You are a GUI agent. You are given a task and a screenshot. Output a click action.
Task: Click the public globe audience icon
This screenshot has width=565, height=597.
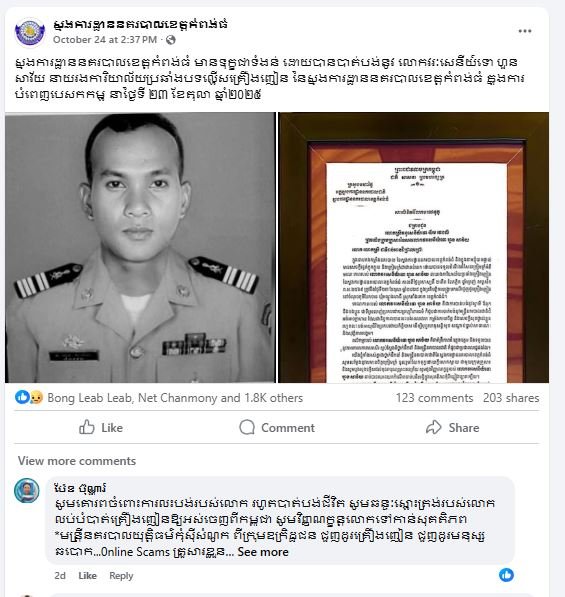171,40
